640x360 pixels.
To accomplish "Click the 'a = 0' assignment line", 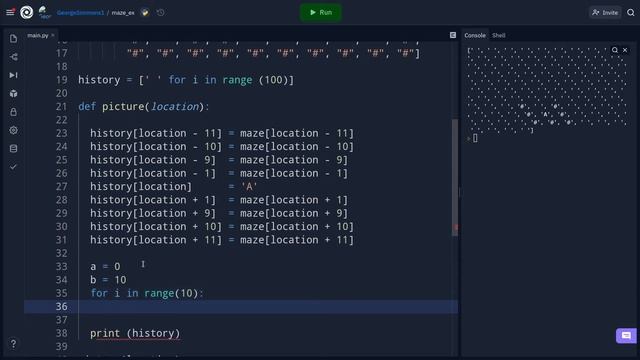I will click(x=105, y=267).
